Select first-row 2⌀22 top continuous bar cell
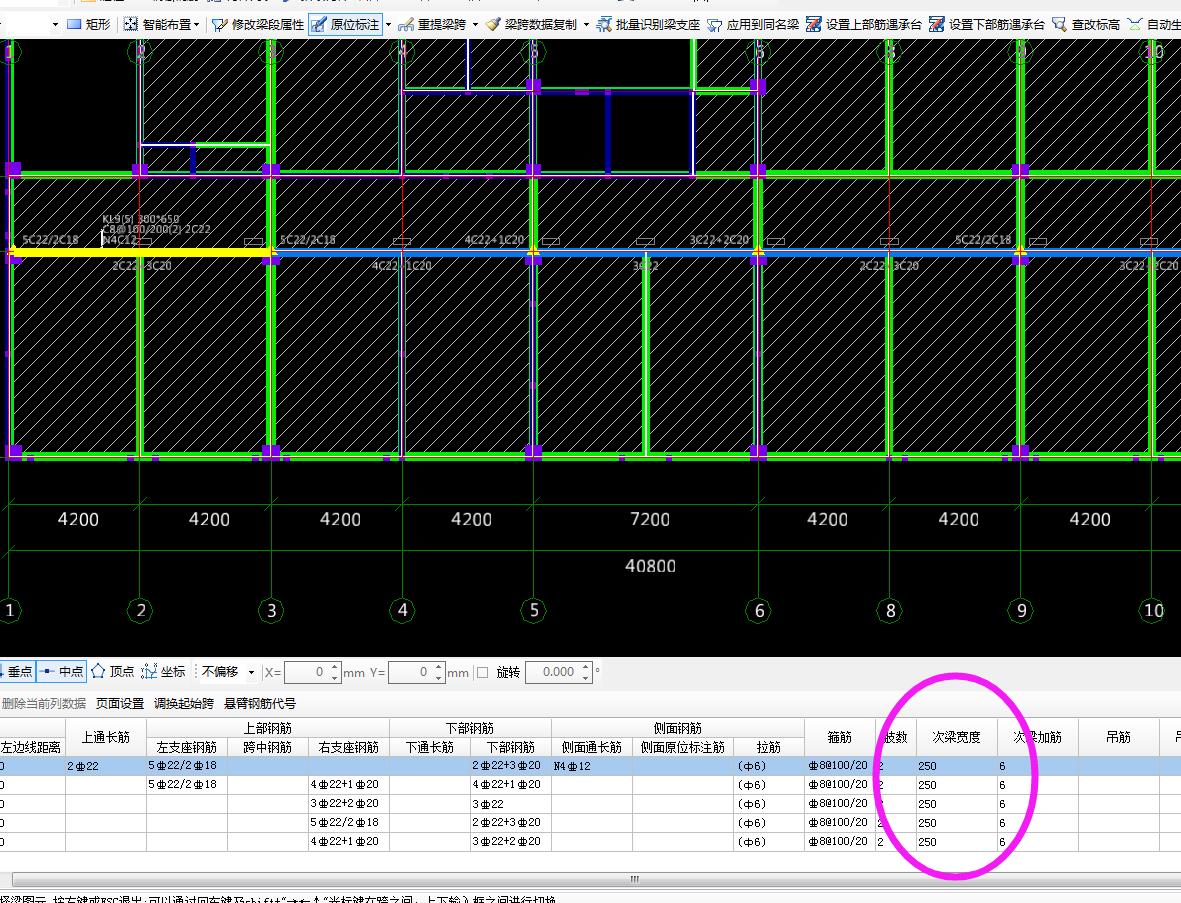1181x903 pixels. [x=105, y=766]
